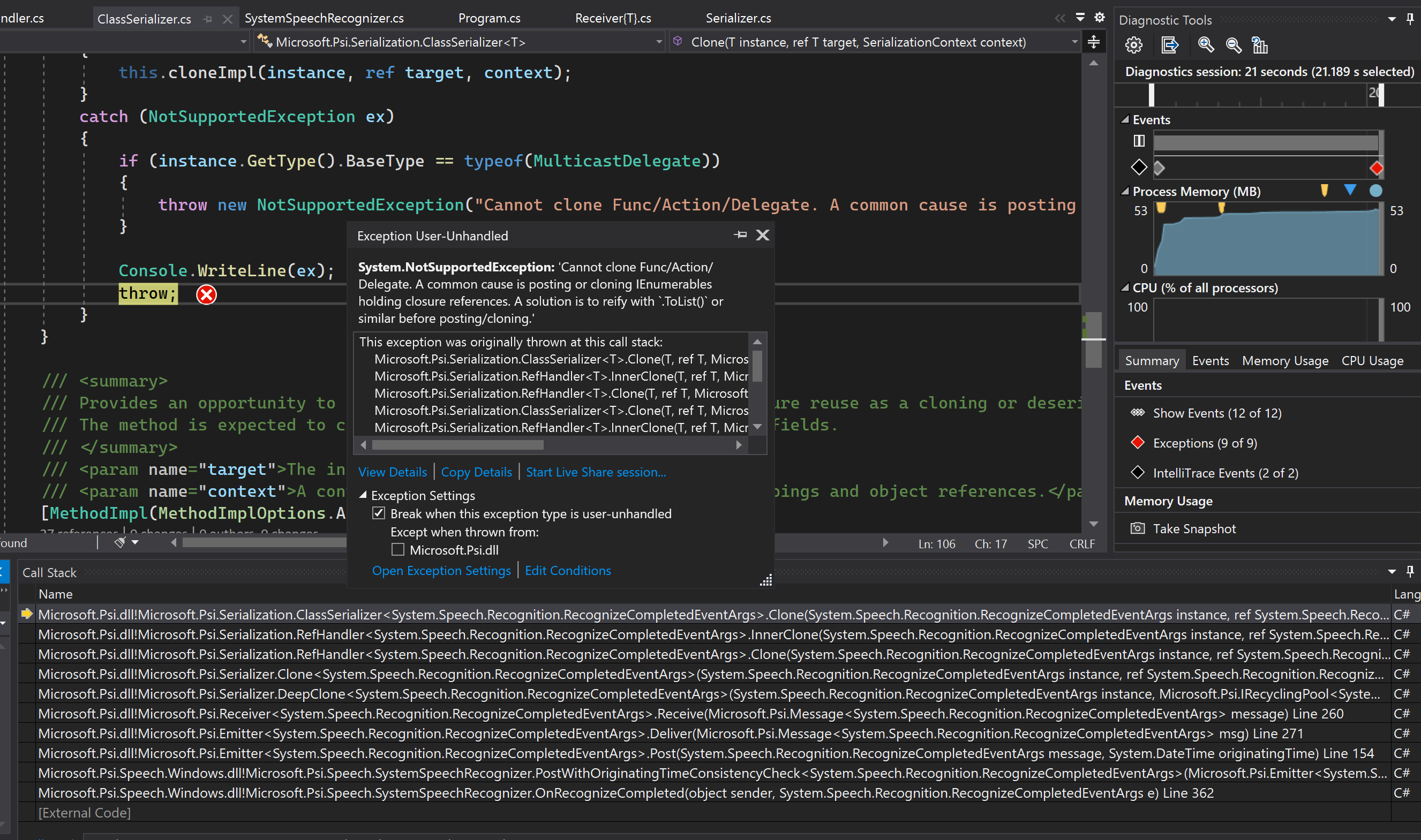Image resolution: width=1421 pixels, height=840 pixels.
Task: Click the reset zoom icon in Diagnostic Tools
Action: coord(1260,45)
